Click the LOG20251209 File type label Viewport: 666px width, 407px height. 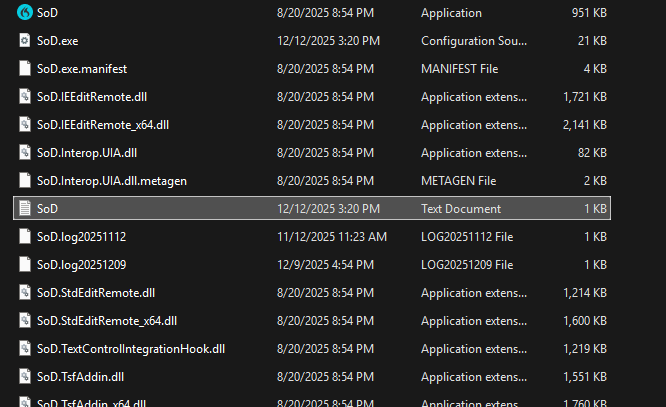coord(466,265)
